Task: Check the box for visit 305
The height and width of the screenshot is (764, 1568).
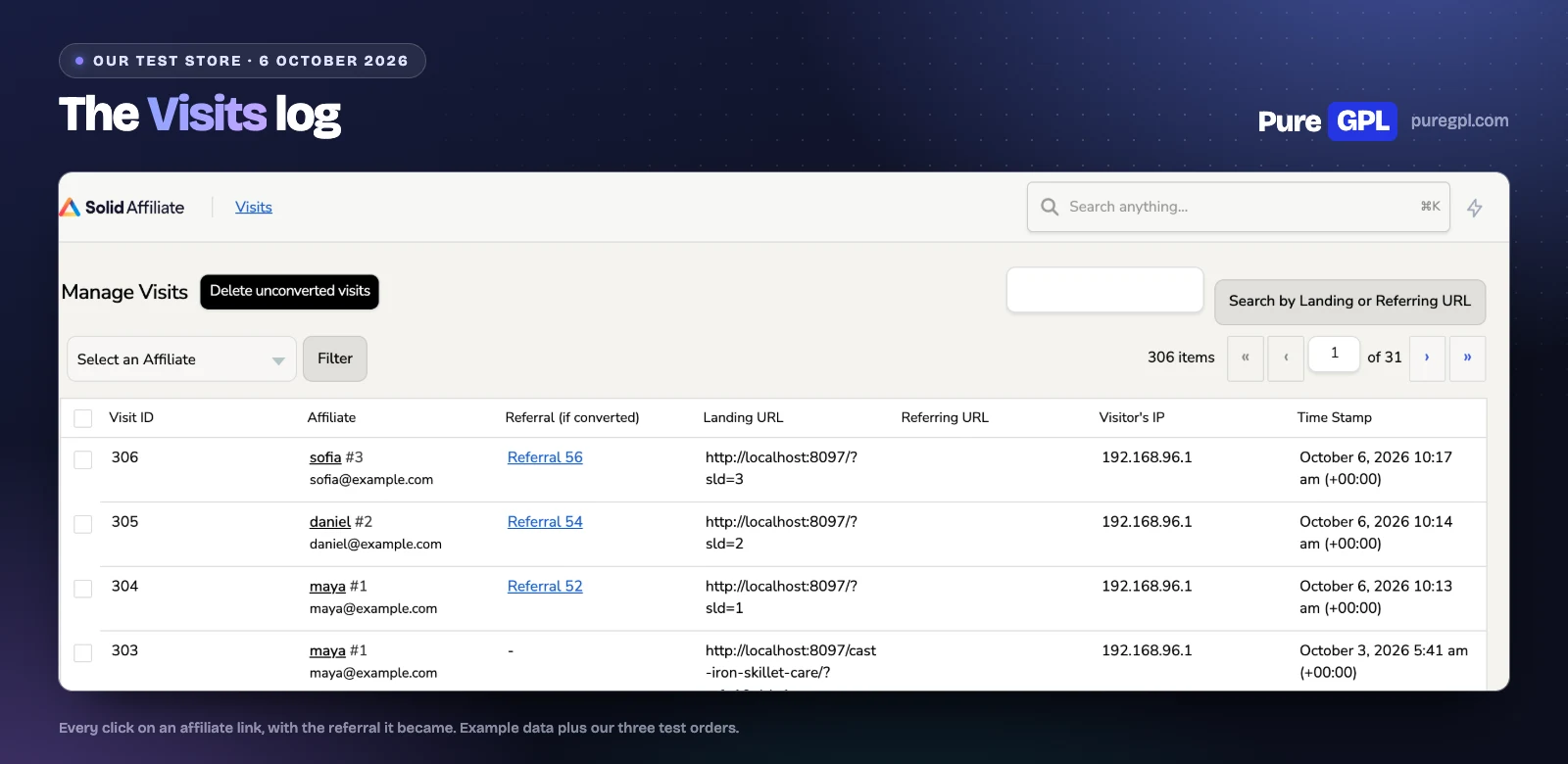Action: 83,524
